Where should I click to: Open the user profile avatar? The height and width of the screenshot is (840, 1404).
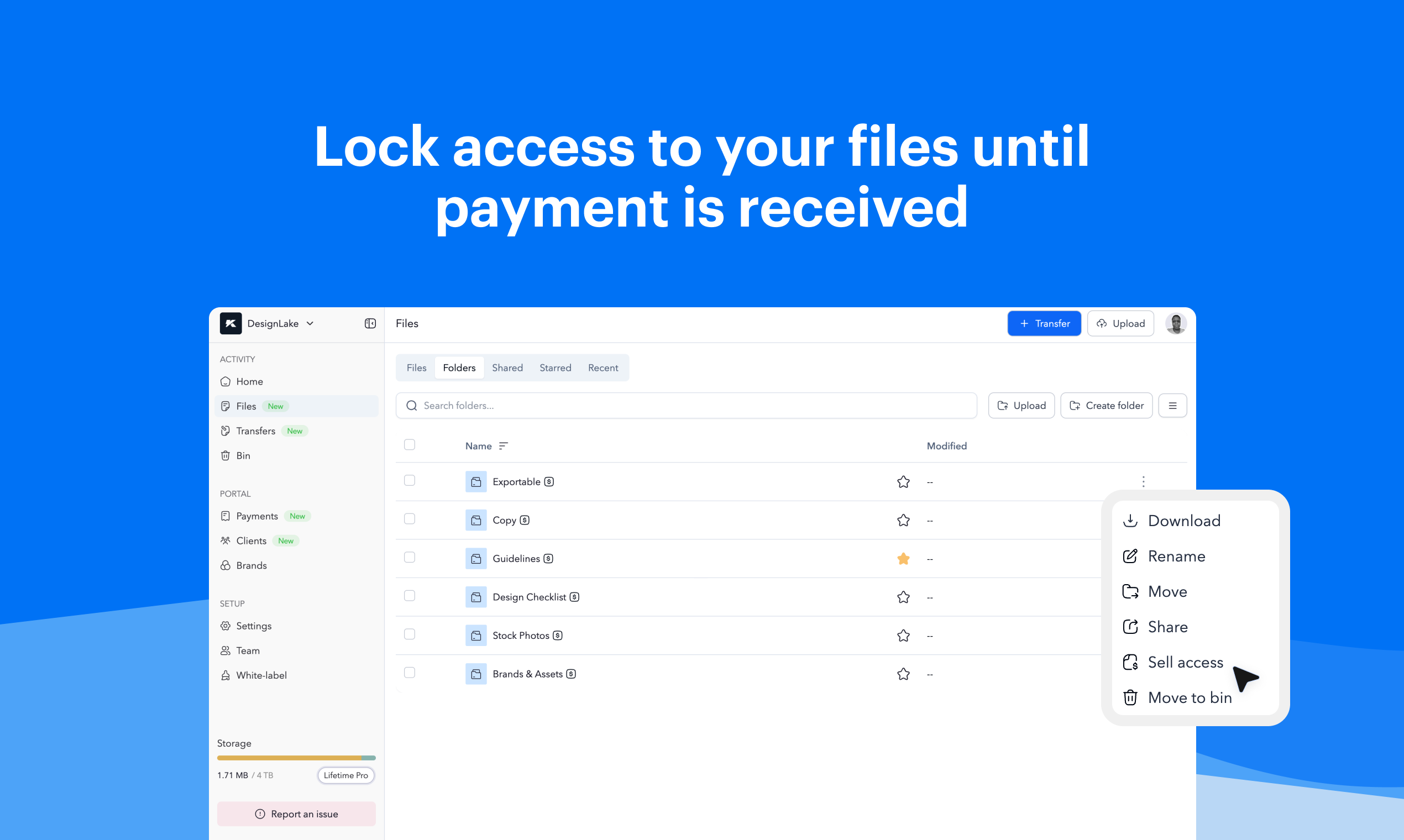point(1176,323)
